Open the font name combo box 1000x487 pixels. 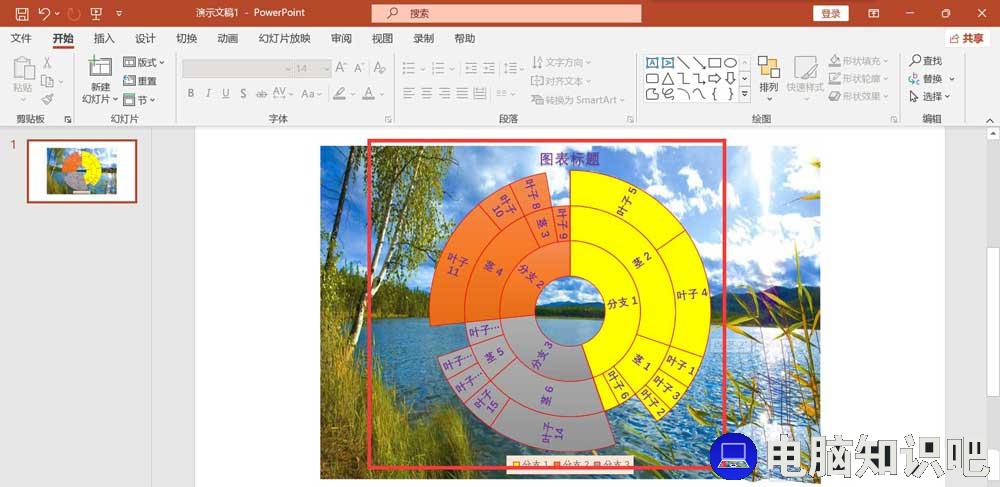click(237, 68)
